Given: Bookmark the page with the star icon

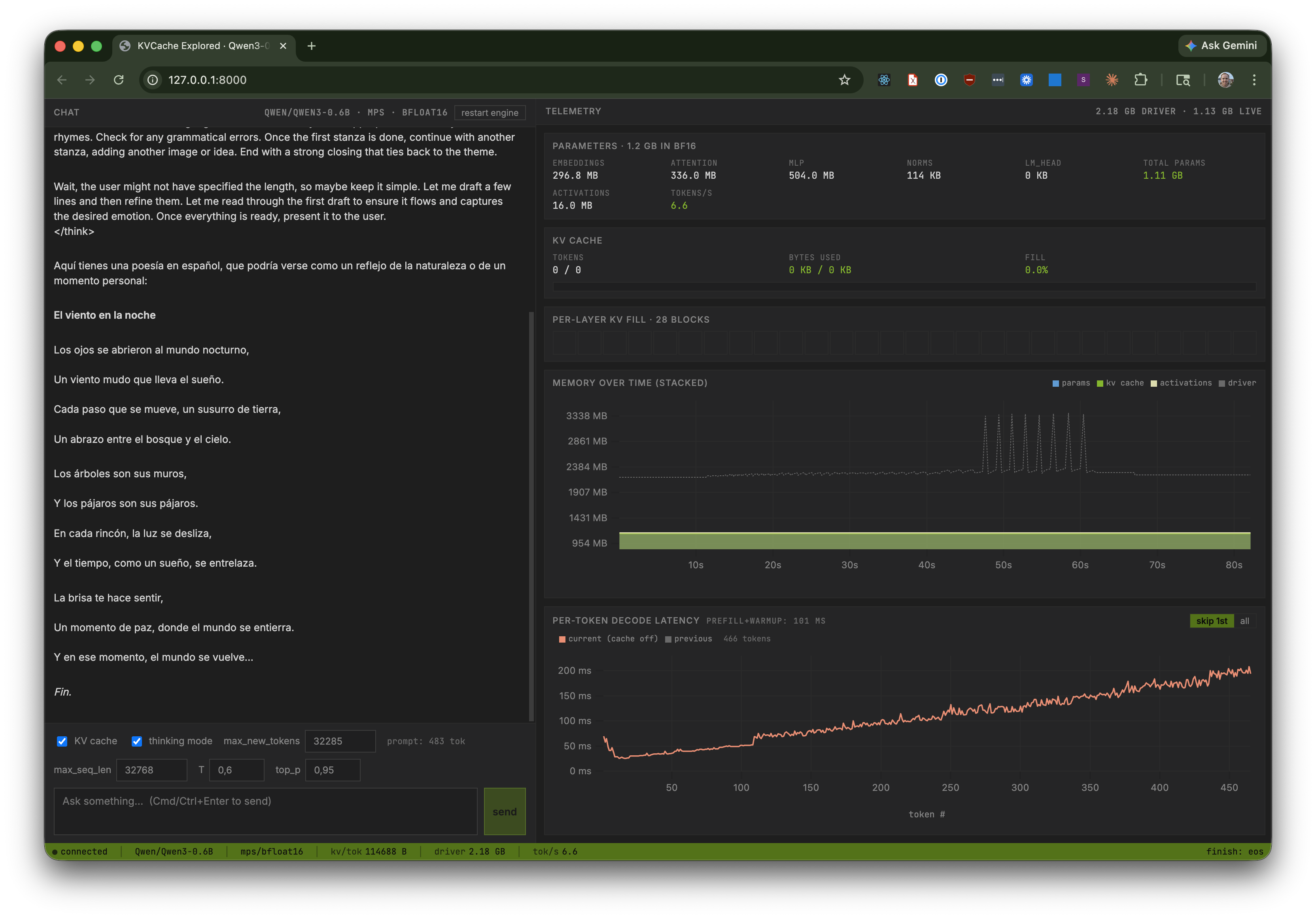Looking at the screenshot, I should [844, 80].
